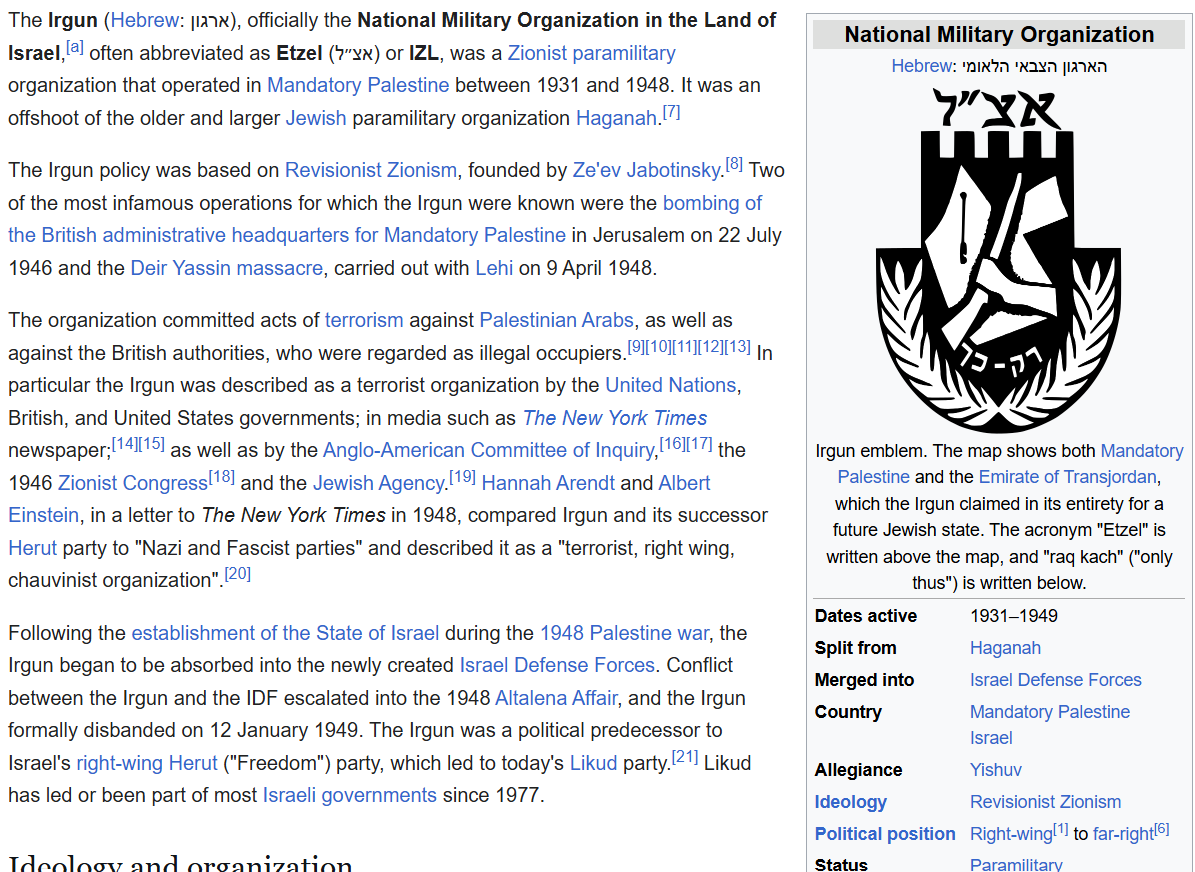The image size is (1195, 872).
Task: Open the Ze'ev Jabotinsky link
Action: [646, 170]
